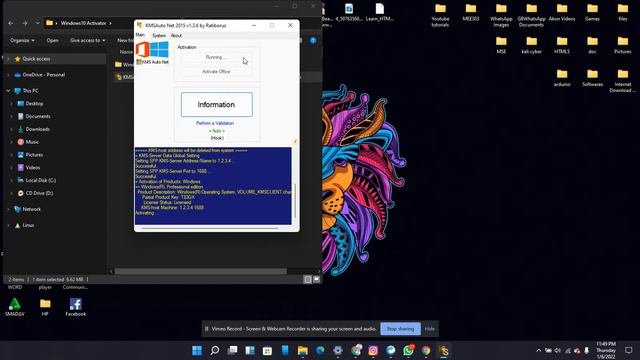Expand OneDrive - Personal tree node

(8, 75)
